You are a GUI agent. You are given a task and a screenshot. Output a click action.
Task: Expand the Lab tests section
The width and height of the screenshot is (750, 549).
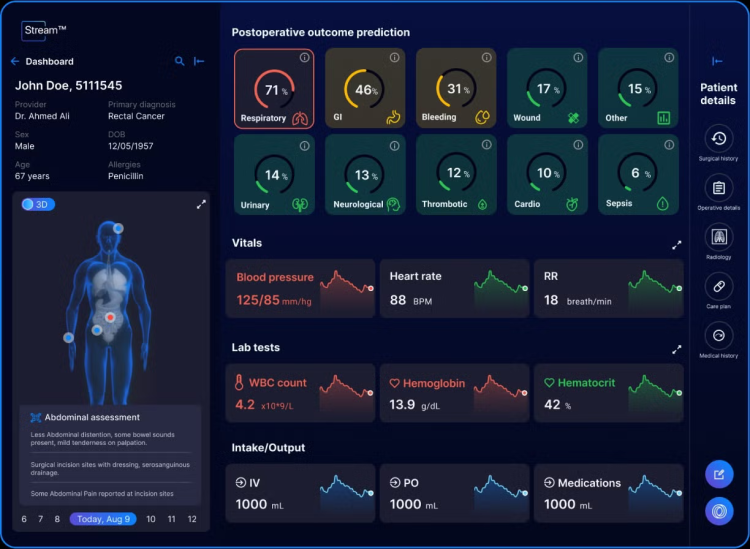tap(676, 349)
